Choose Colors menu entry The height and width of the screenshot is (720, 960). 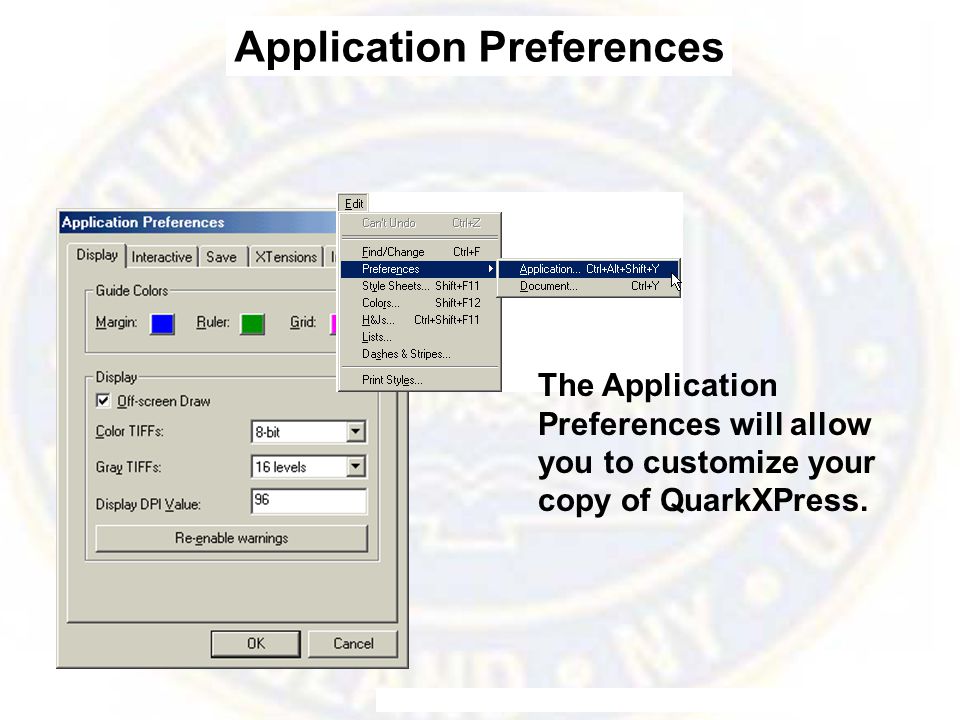click(x=421, y=303)
